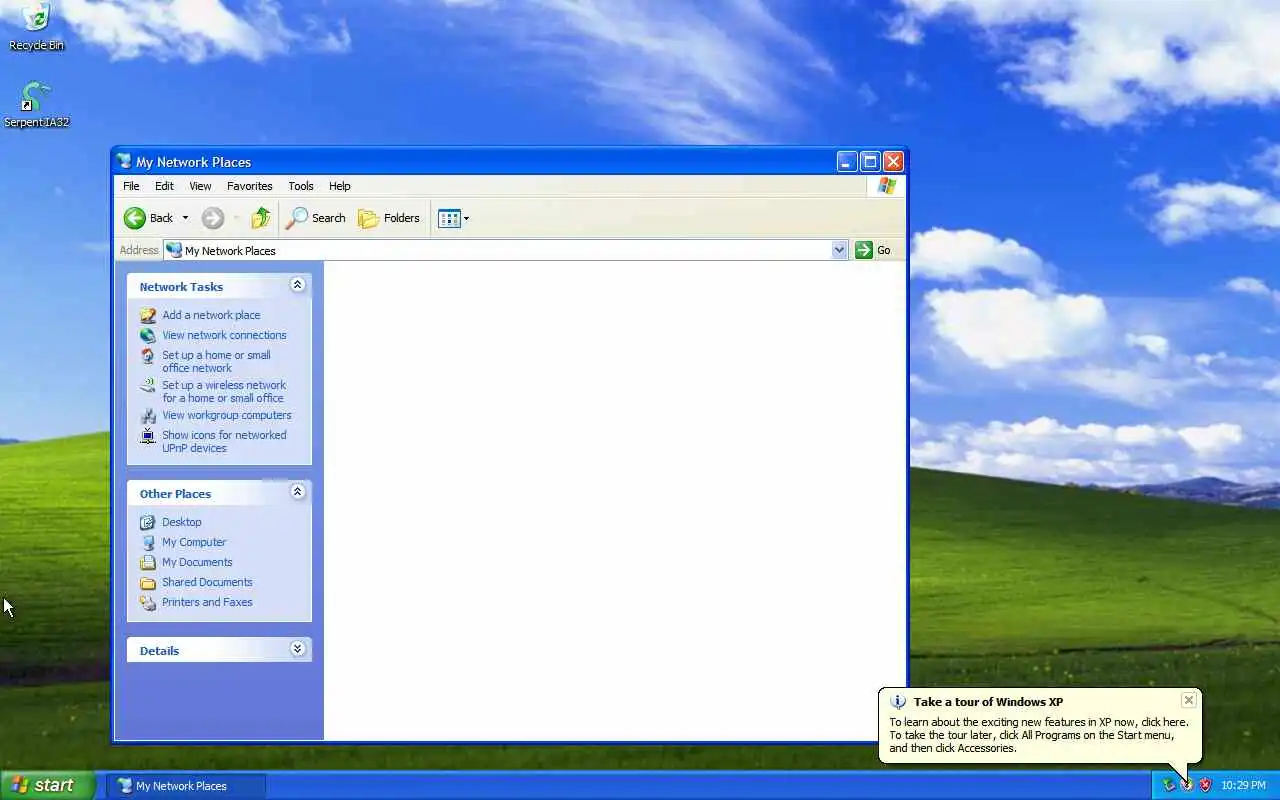Click Show icons for networked UPnP devices

[x=224, y=441]
